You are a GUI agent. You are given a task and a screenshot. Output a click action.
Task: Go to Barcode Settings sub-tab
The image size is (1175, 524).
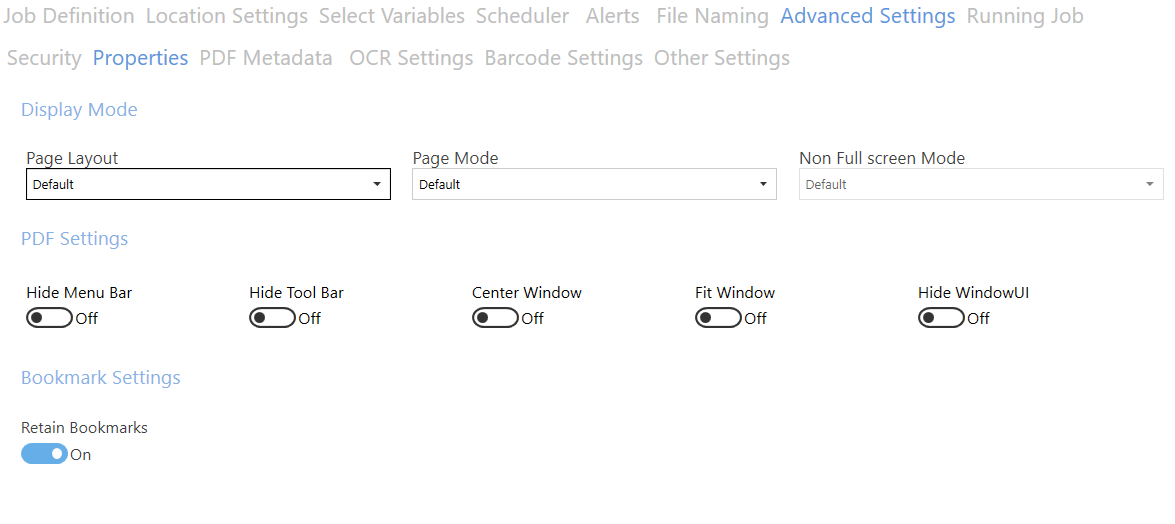point(563,58)
